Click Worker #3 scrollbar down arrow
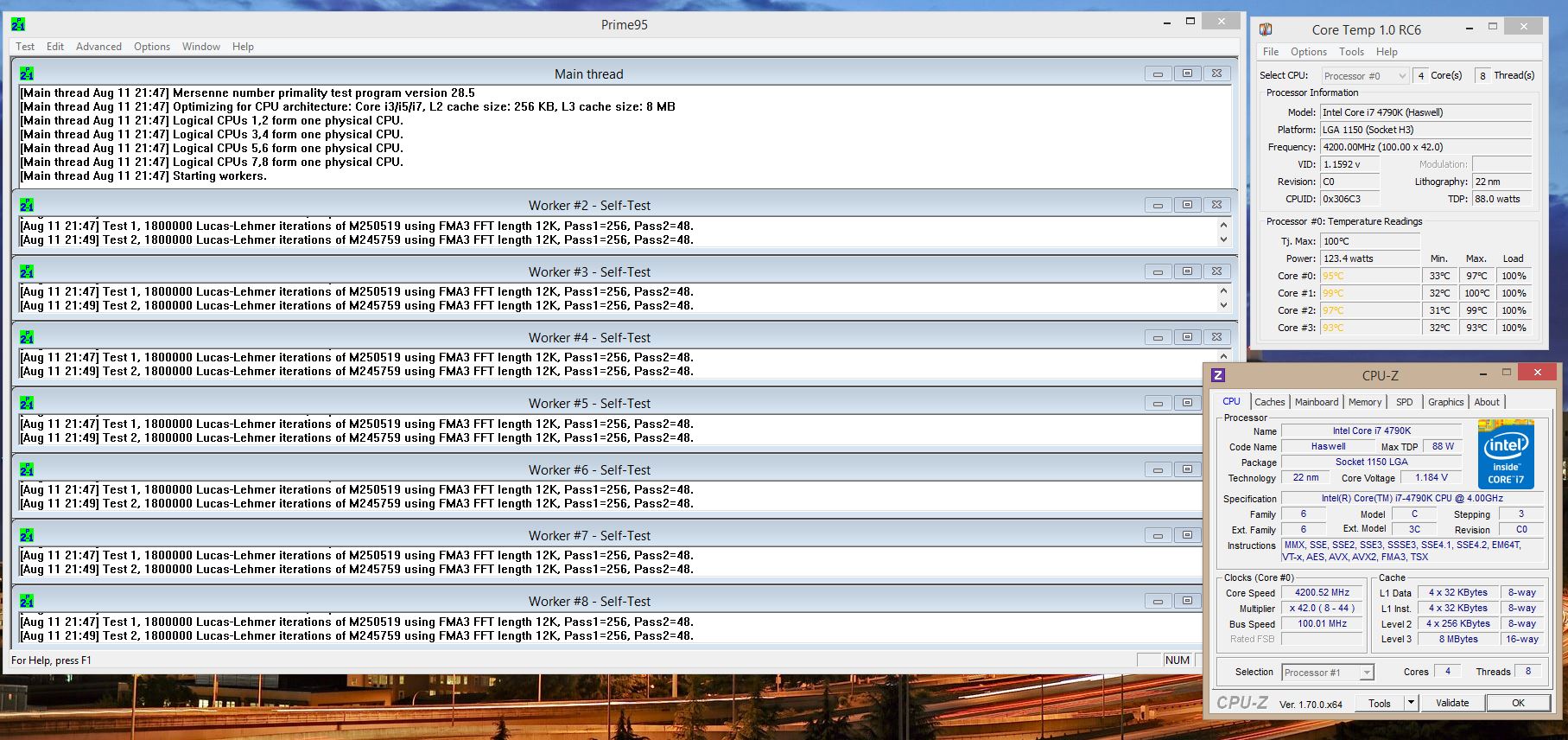 pos(1223,305)
